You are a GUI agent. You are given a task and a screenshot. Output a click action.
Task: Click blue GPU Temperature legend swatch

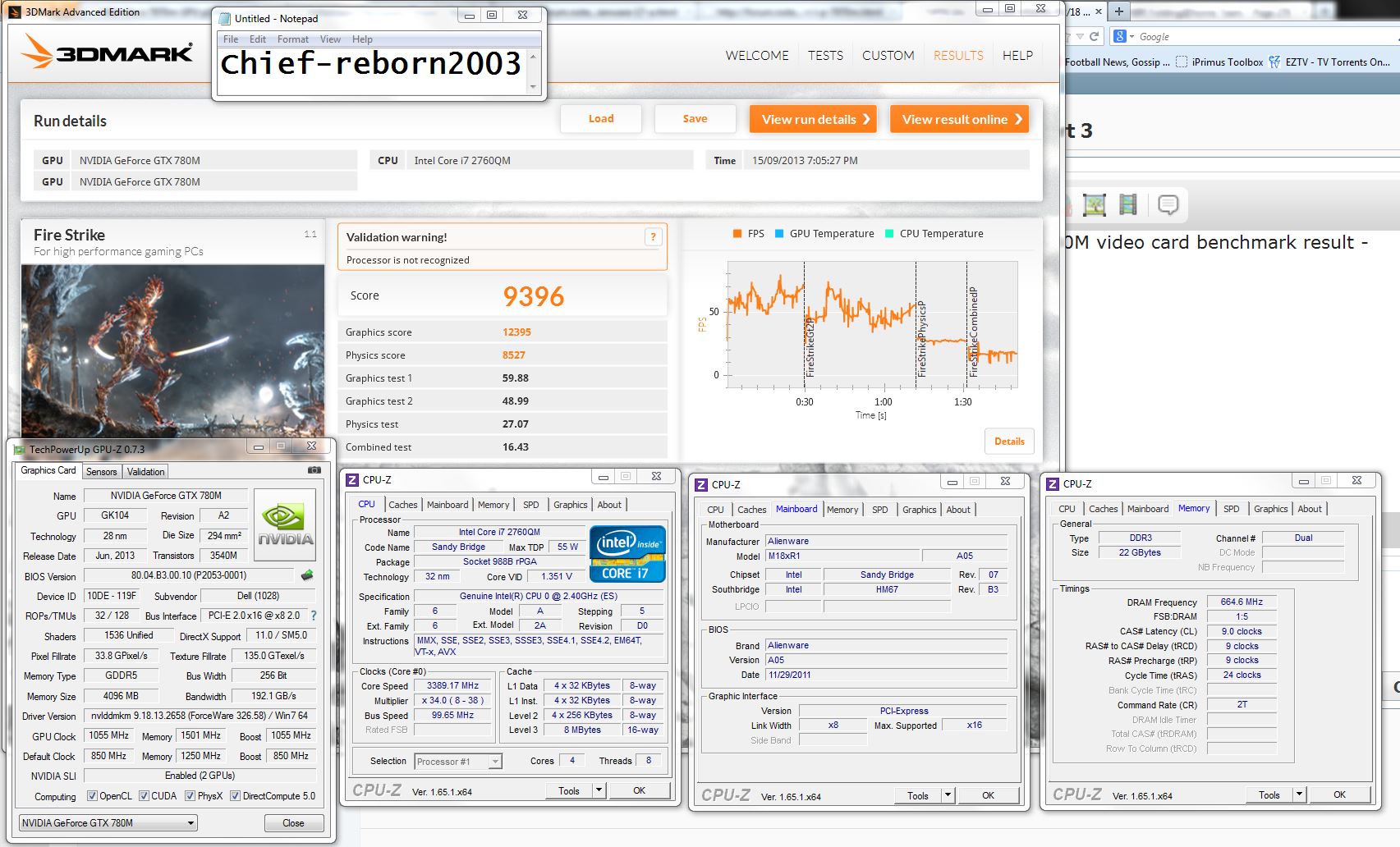click(x=779, y=233)
